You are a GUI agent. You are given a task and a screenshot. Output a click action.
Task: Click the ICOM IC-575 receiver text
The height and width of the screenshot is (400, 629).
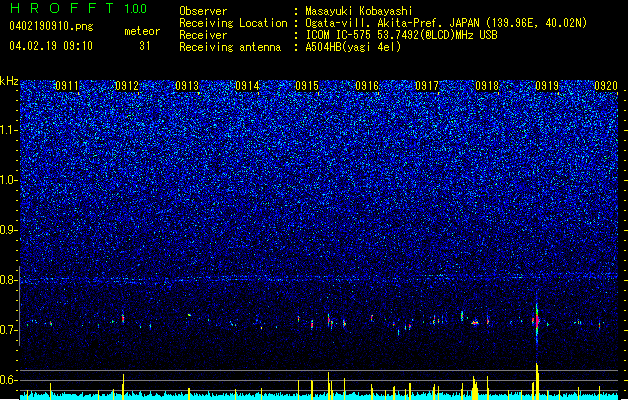[x=401, y=35]
